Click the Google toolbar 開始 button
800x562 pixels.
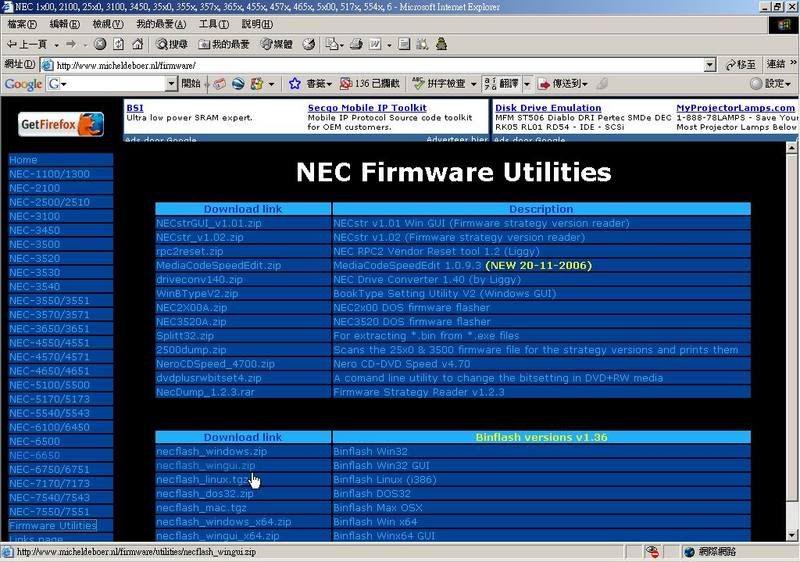click(190, 84)
